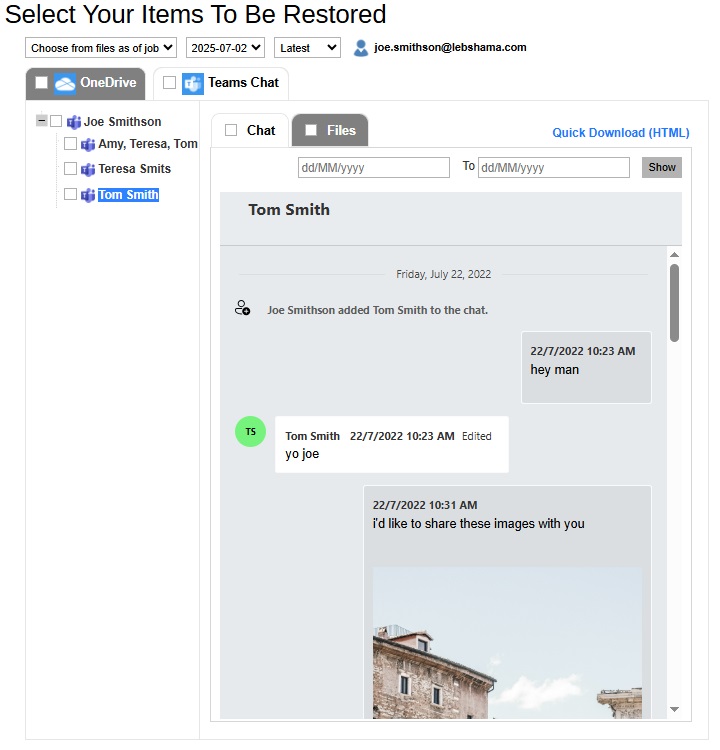The height and width of the screenshot is (750, 720).
Task: Click the green TS avatar
Action: pos(250,432)
